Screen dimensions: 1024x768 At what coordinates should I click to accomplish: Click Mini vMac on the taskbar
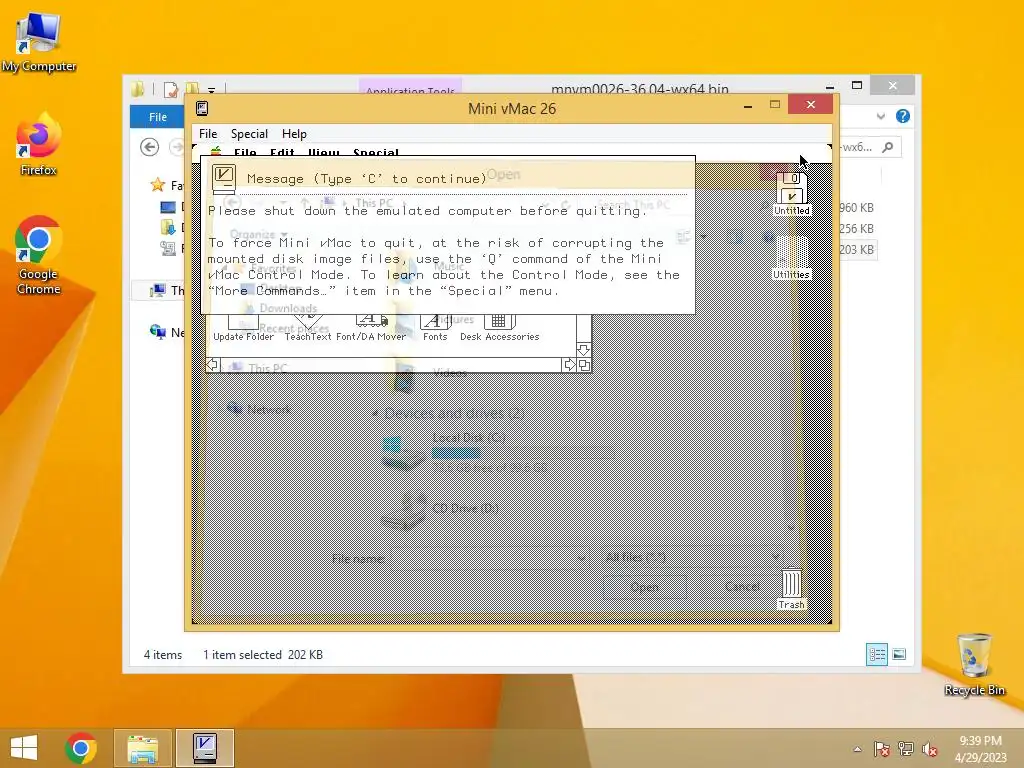point(204,748)
